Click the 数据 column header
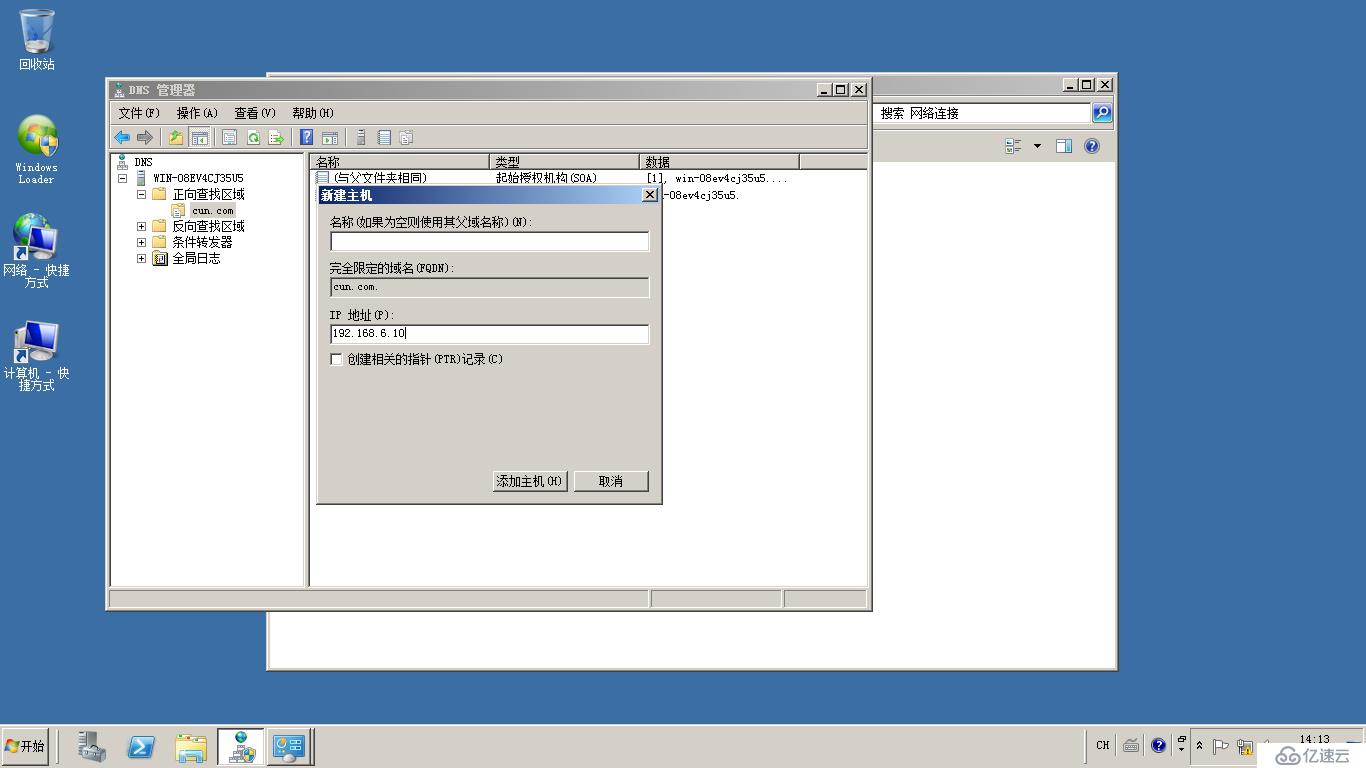Image resolution: width=1366 pixels, height=768 pixels. [719, 161]
